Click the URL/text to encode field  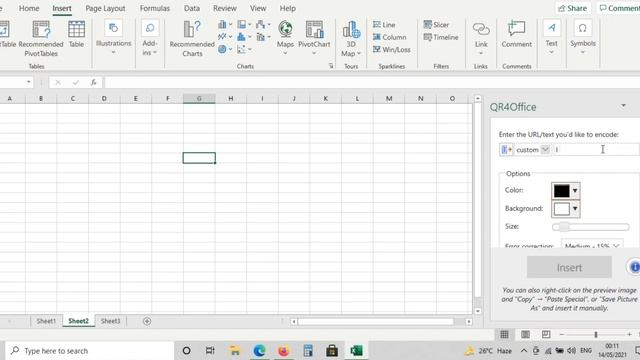(596, 149)
